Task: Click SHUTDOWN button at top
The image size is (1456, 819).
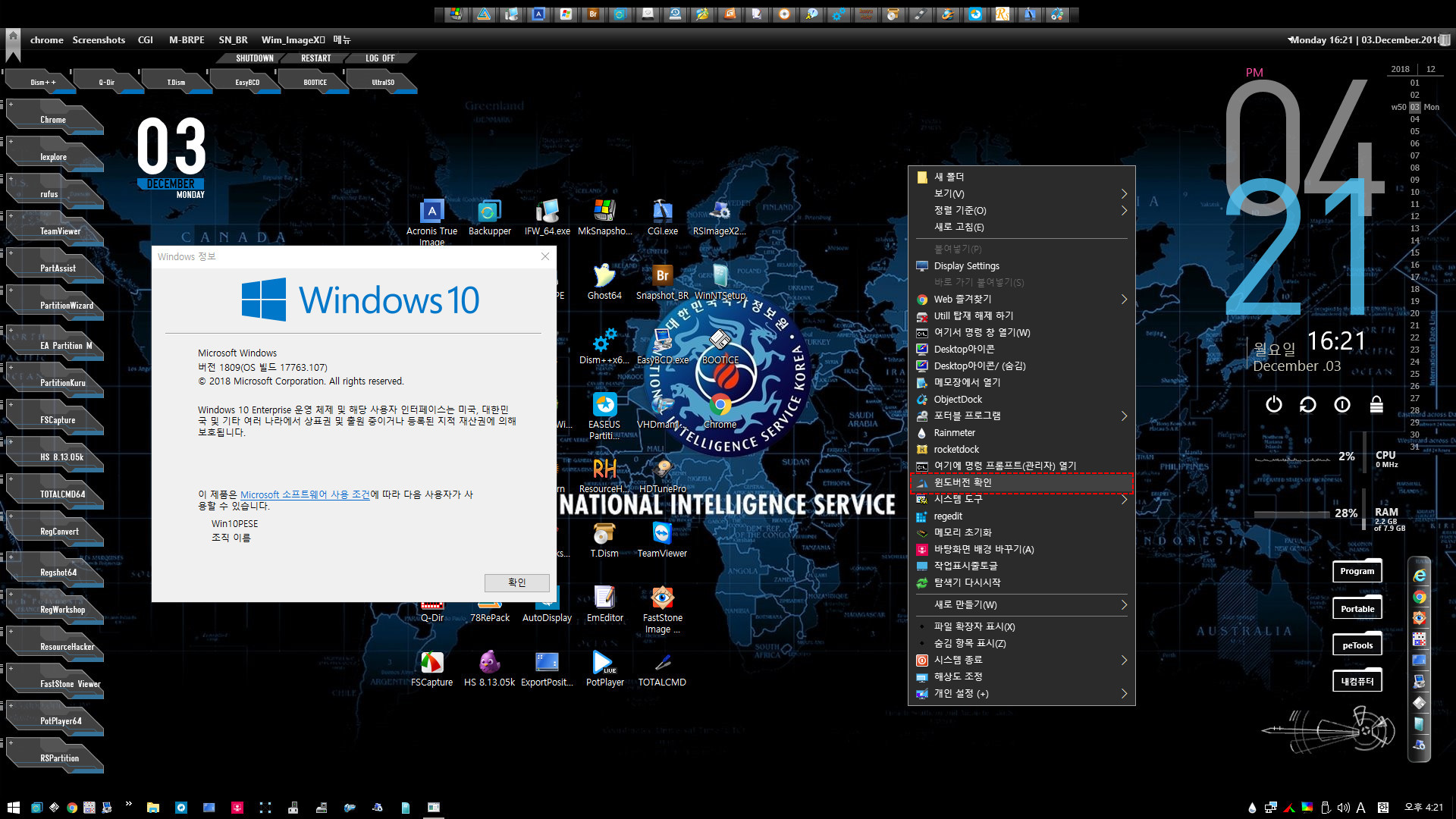Action: click(254, 58)
